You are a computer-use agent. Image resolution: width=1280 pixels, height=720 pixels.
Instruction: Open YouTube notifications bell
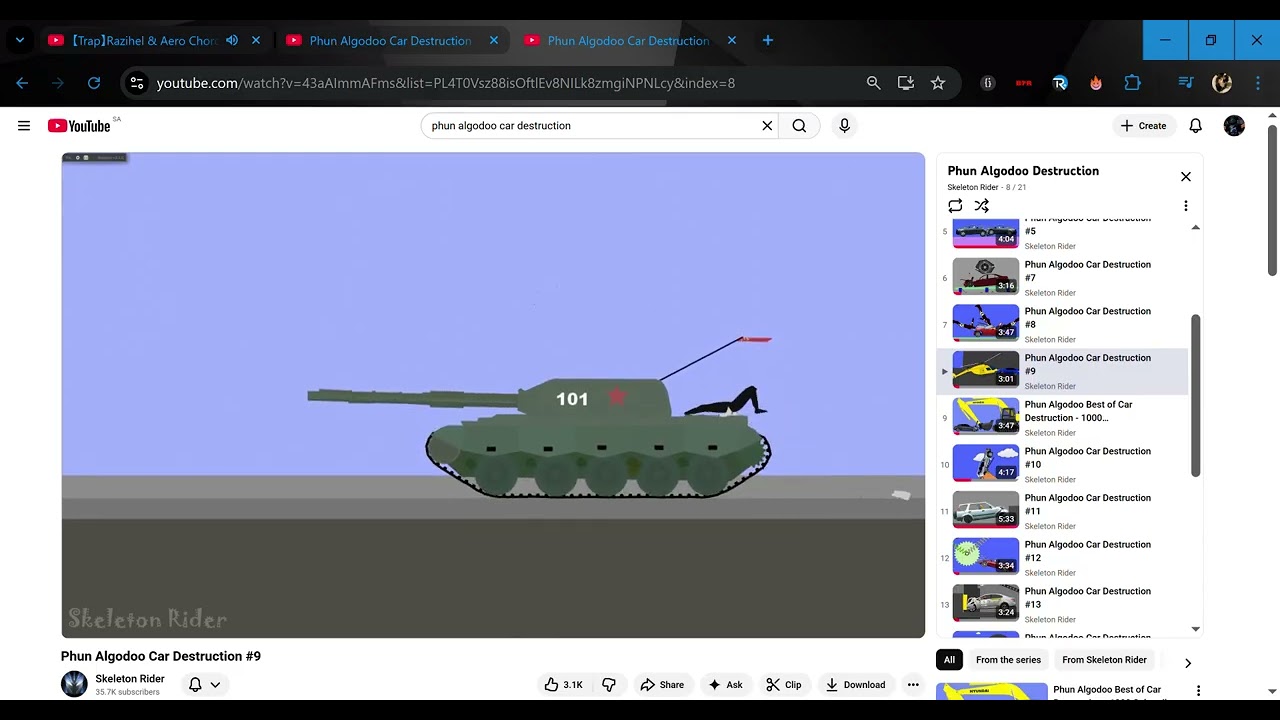point(1195,126)
